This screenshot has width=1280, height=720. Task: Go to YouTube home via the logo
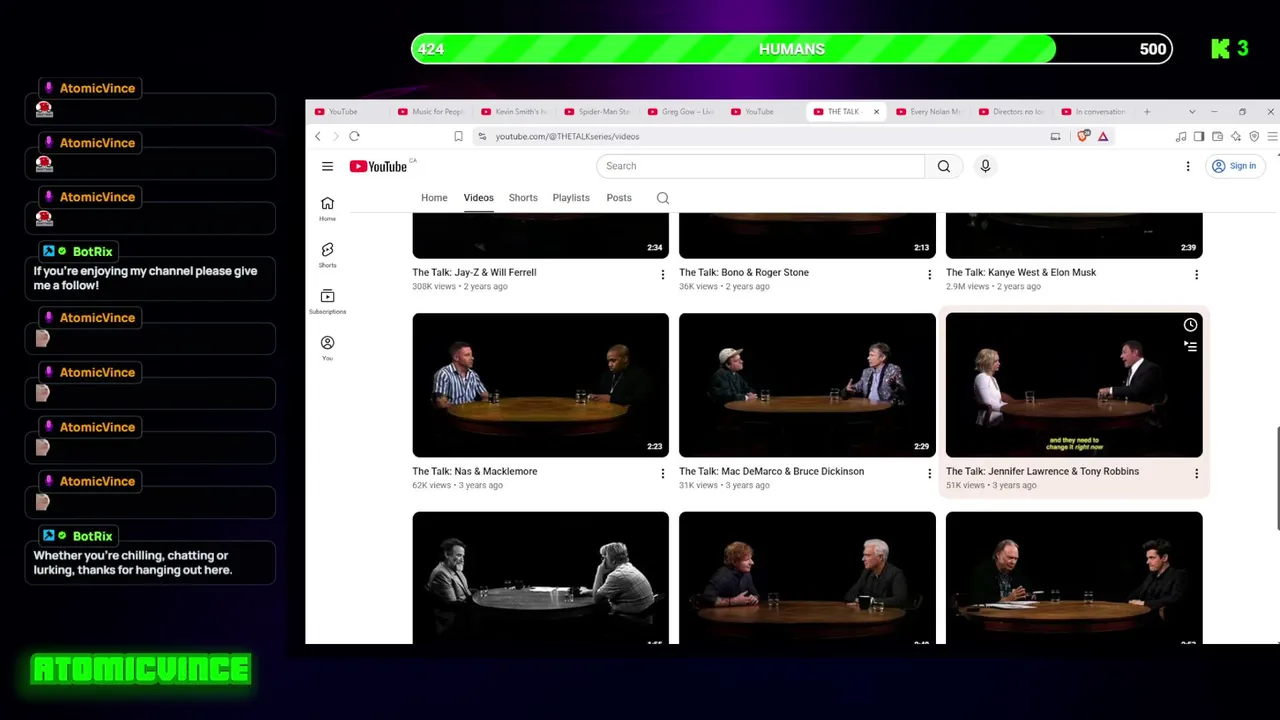click(379, 166)
